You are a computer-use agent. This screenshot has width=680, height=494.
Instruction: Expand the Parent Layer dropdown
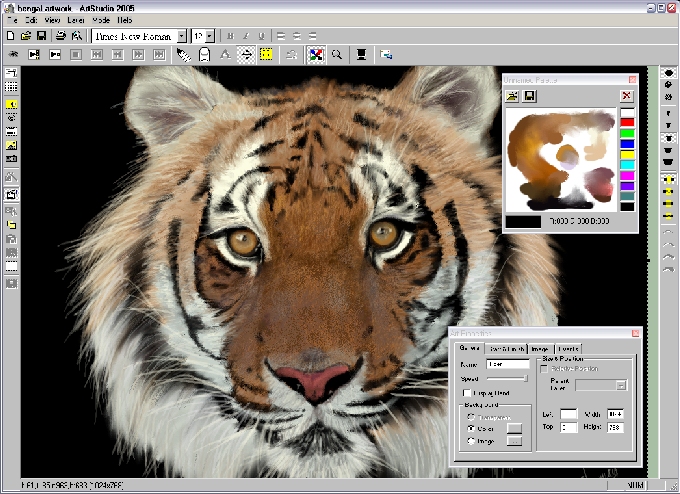pyautogui.click(x=621, y=385)
